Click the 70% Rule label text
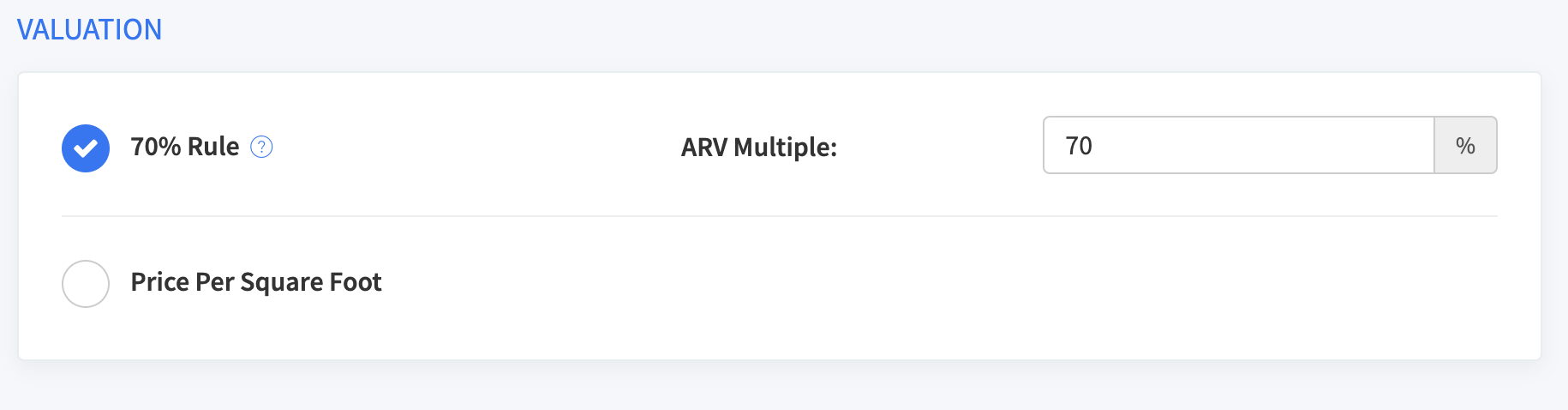Screen dimensions: 1568x410 [185, 147]
